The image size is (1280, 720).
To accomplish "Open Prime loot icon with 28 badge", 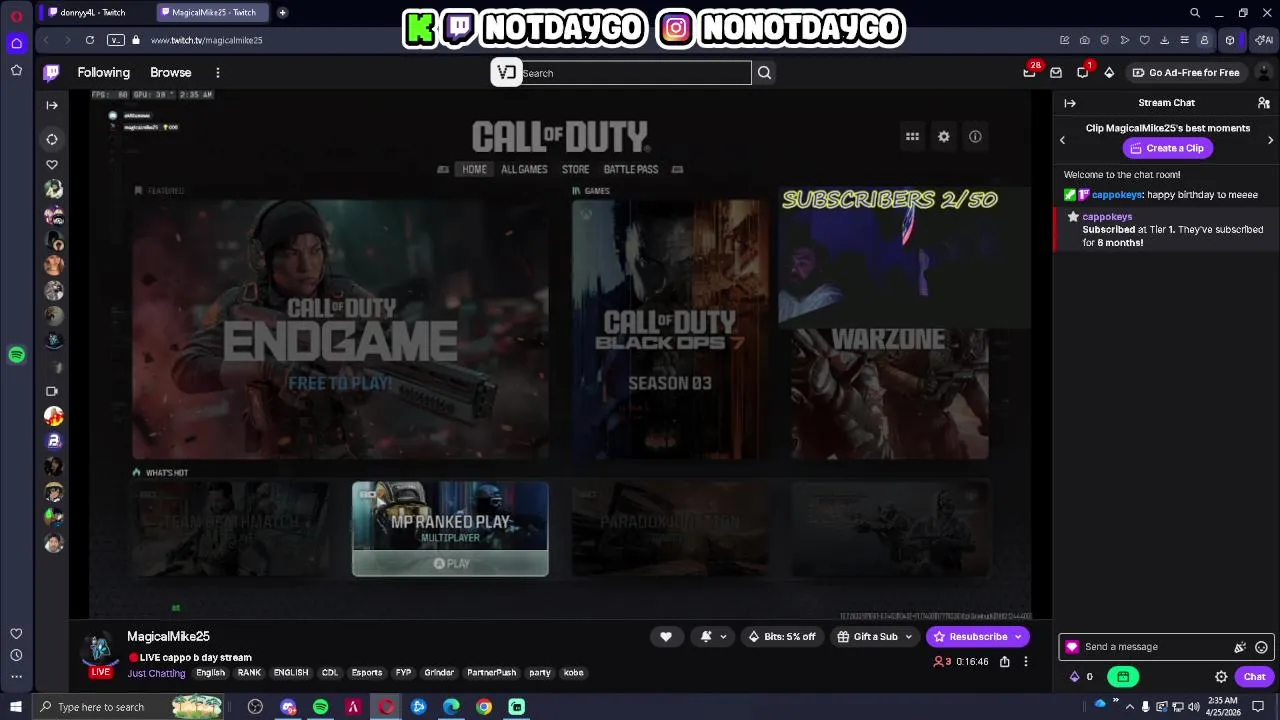I will click(x=1029, y=72).
